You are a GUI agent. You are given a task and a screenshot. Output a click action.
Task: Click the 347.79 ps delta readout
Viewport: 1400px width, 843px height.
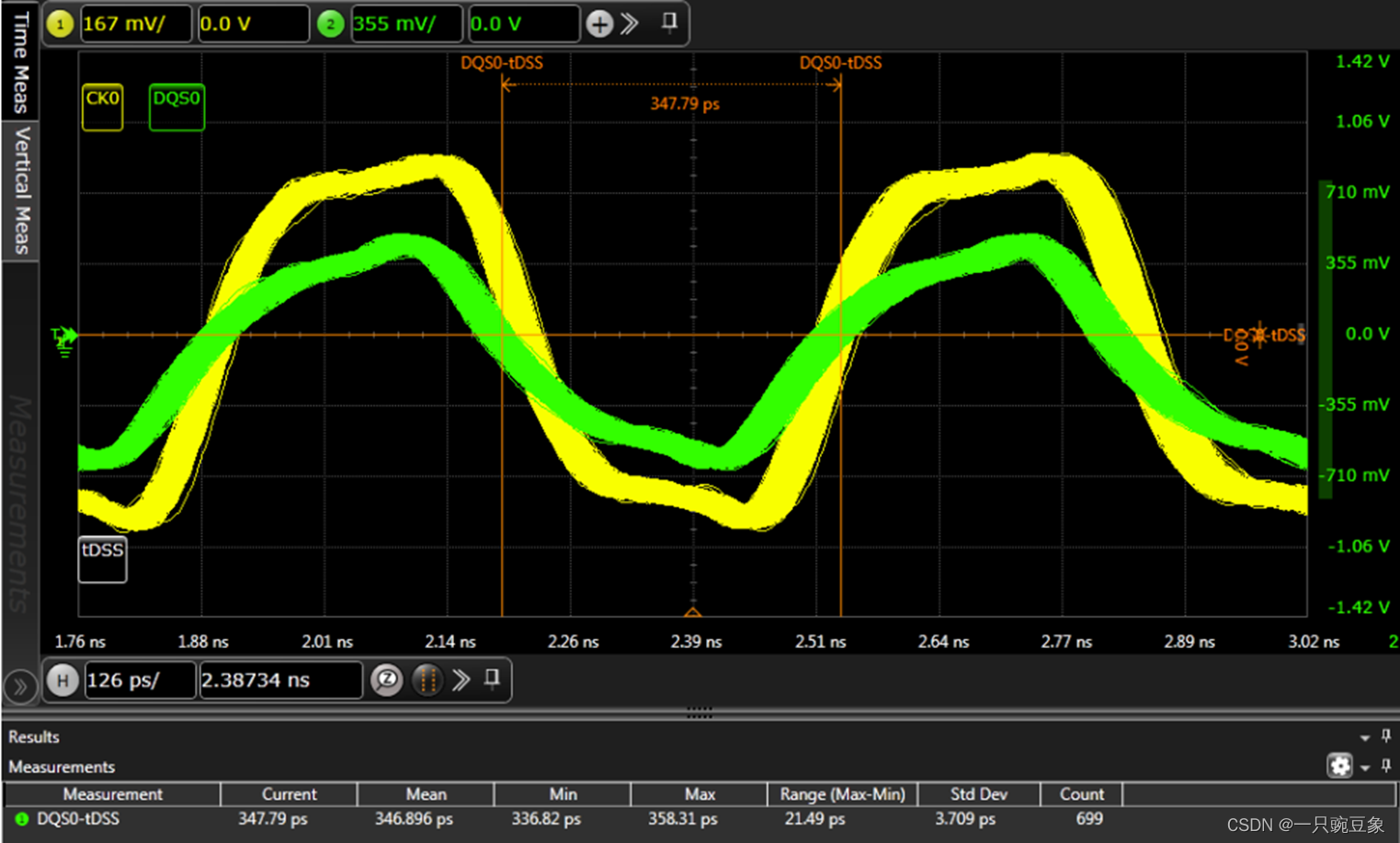[x=685, y=104]
